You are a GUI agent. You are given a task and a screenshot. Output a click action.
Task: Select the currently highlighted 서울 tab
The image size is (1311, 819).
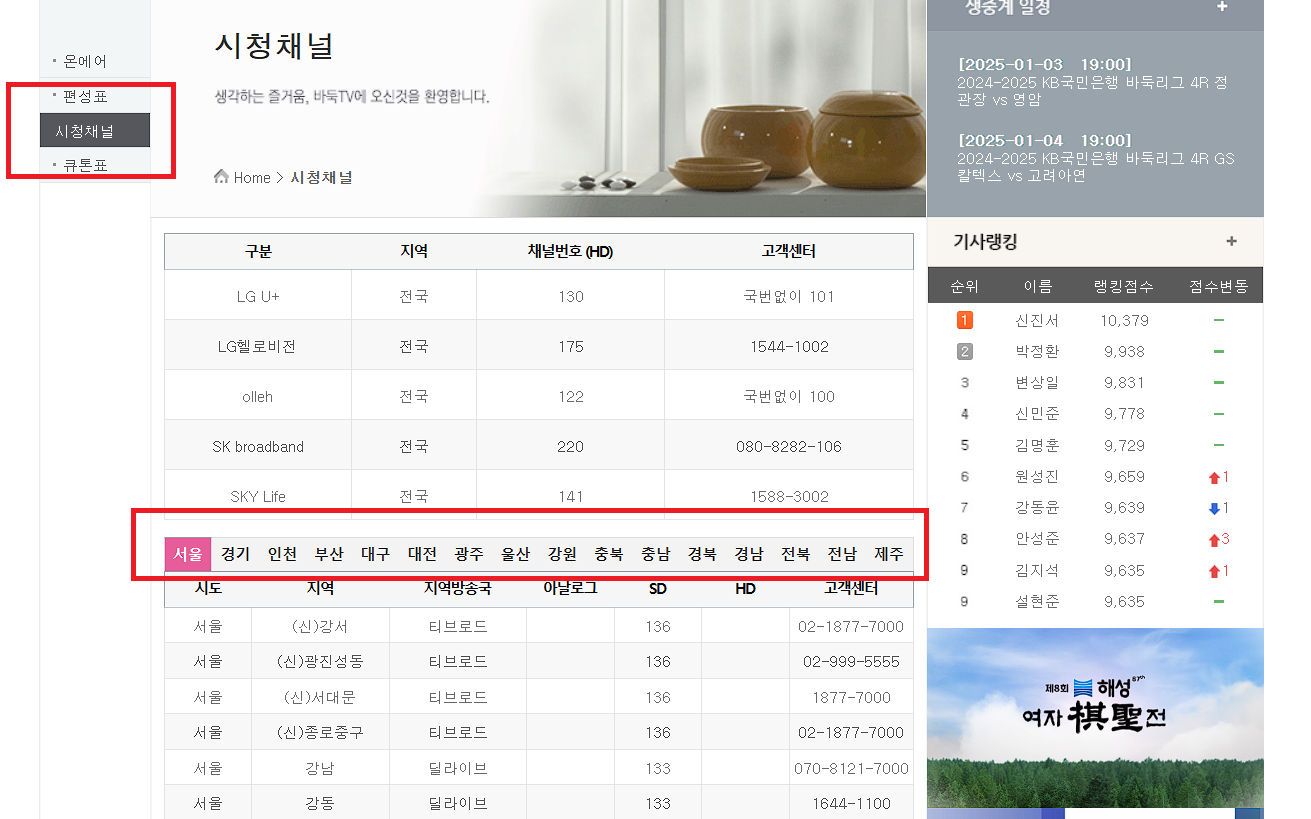coord(187,553)
